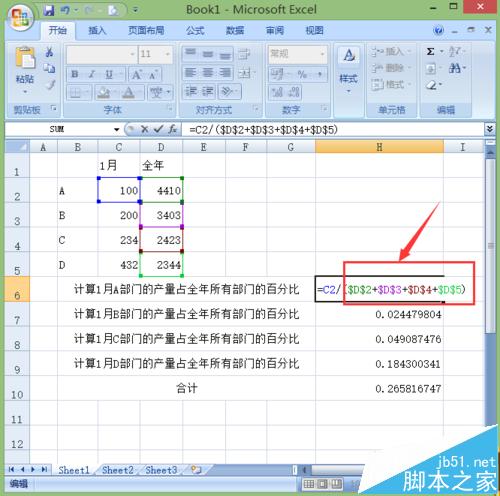Toggle bold formatting
Viewport: 500px width, 496px height.
point(75,74)
